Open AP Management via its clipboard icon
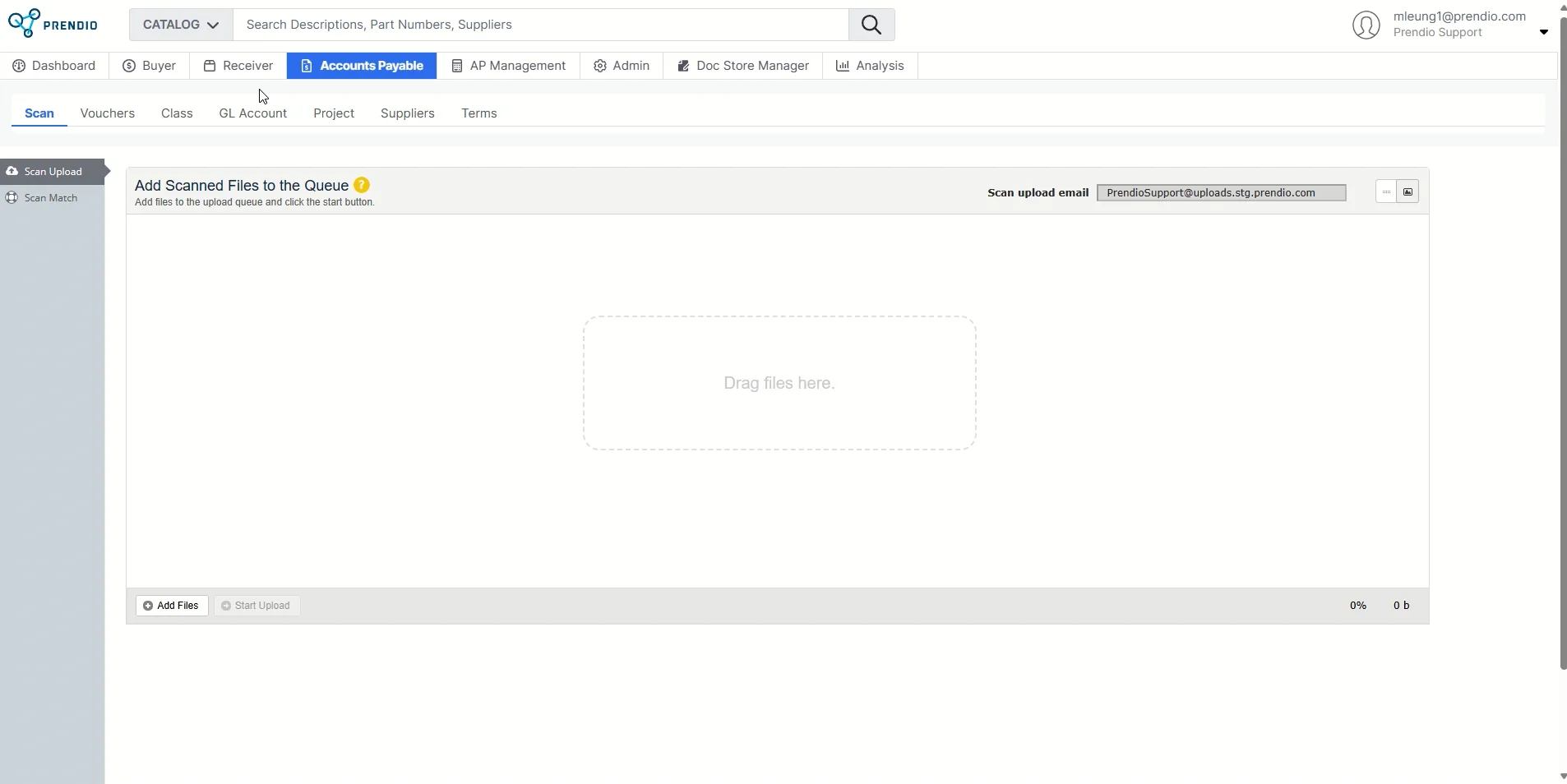 (x=458, y=66)
